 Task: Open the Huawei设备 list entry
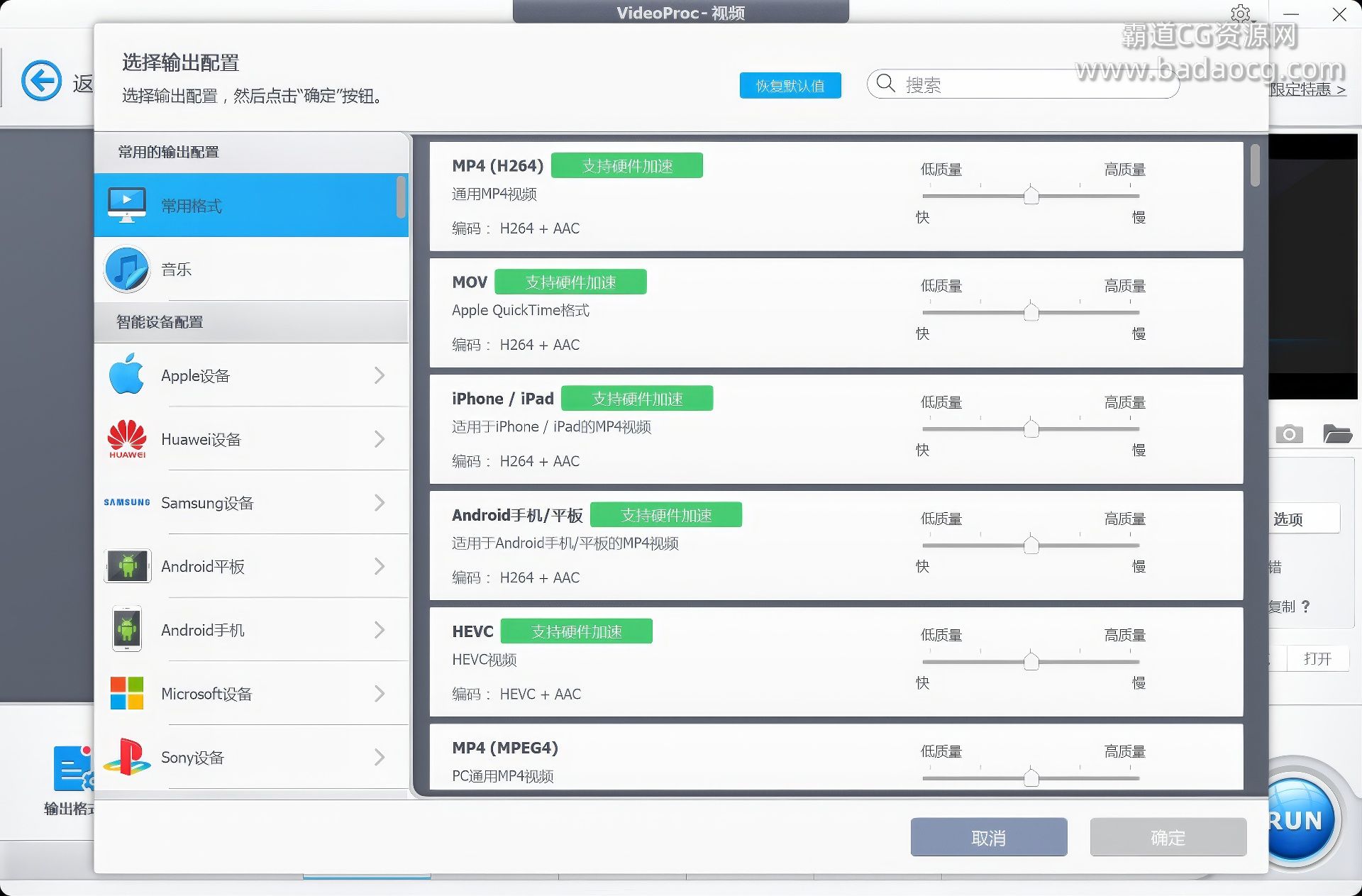pos(251,439)
